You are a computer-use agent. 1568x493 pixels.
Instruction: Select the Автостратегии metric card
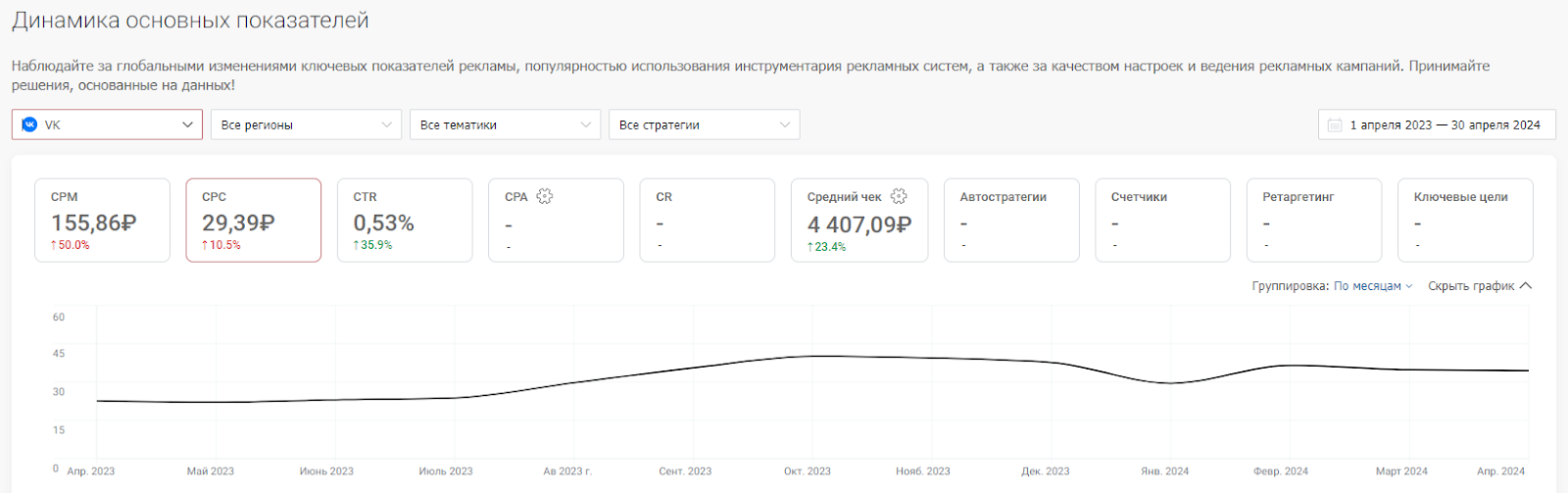(x=1011, y=221)
